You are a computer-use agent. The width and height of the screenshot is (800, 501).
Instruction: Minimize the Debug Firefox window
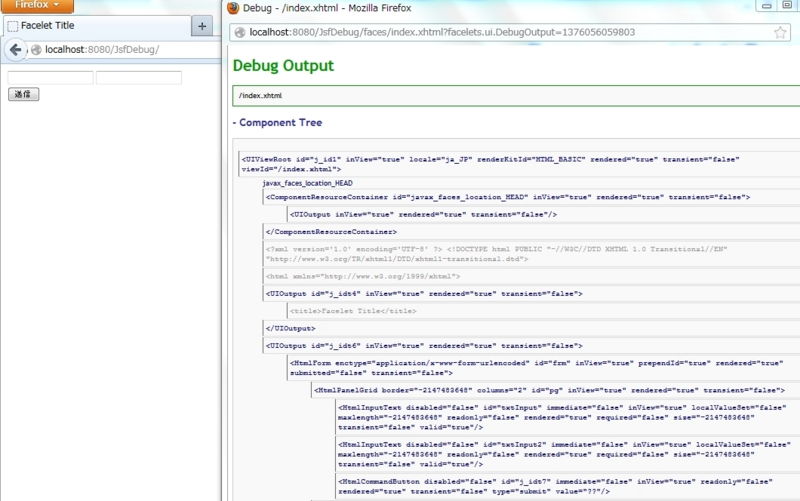(766, 6)
